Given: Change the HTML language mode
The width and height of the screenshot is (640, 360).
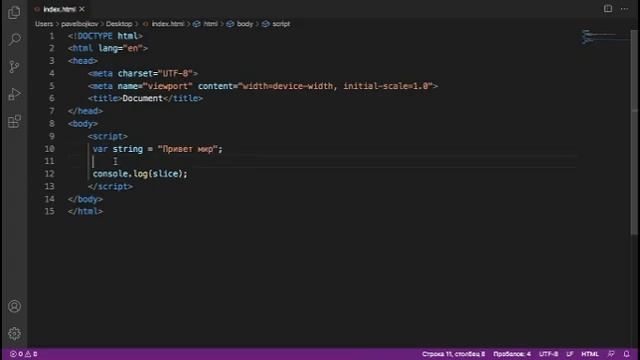Looking at the screenshot, I should (x=590, y=354).
